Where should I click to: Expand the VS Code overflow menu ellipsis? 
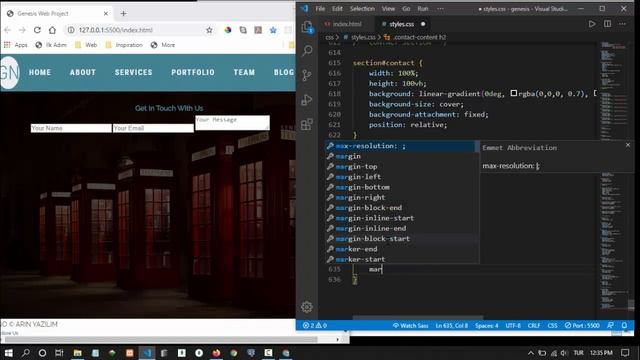click(440, 9)
